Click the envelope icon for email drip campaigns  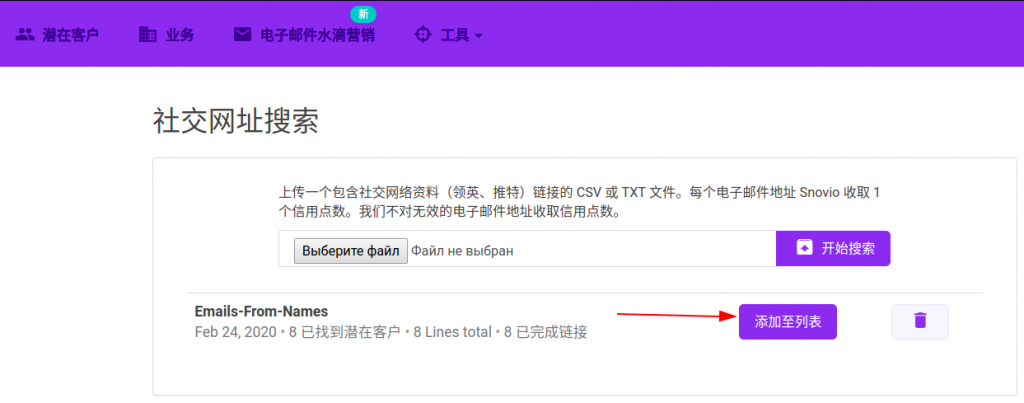[242, 35]
